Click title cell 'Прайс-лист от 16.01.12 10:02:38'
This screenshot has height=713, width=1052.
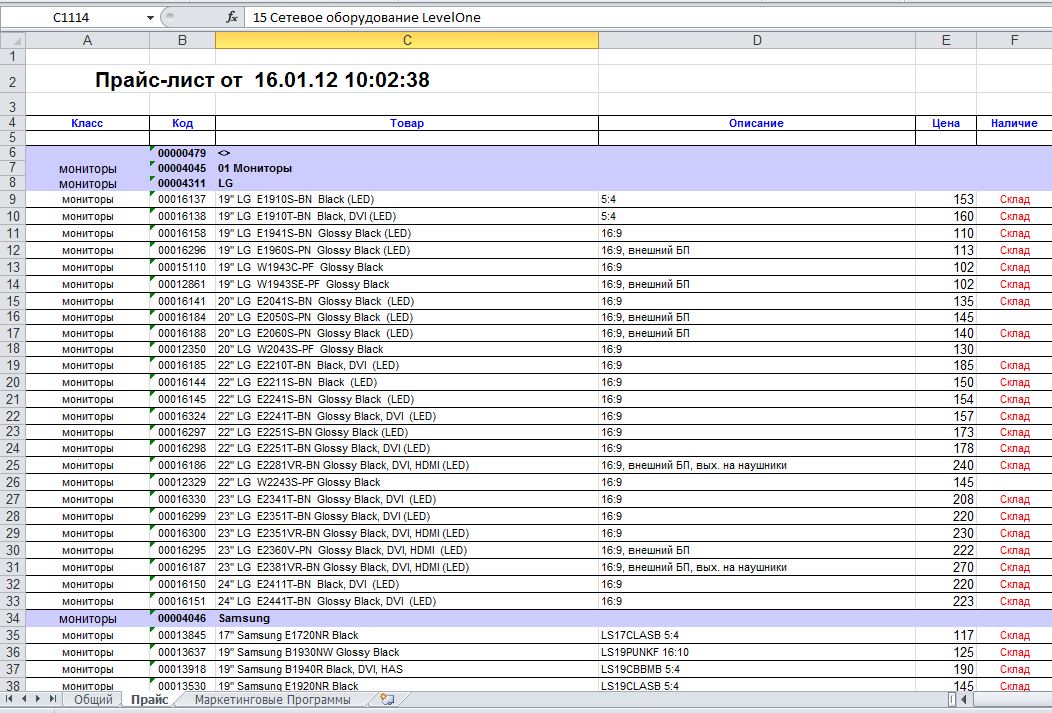point(262,80)
